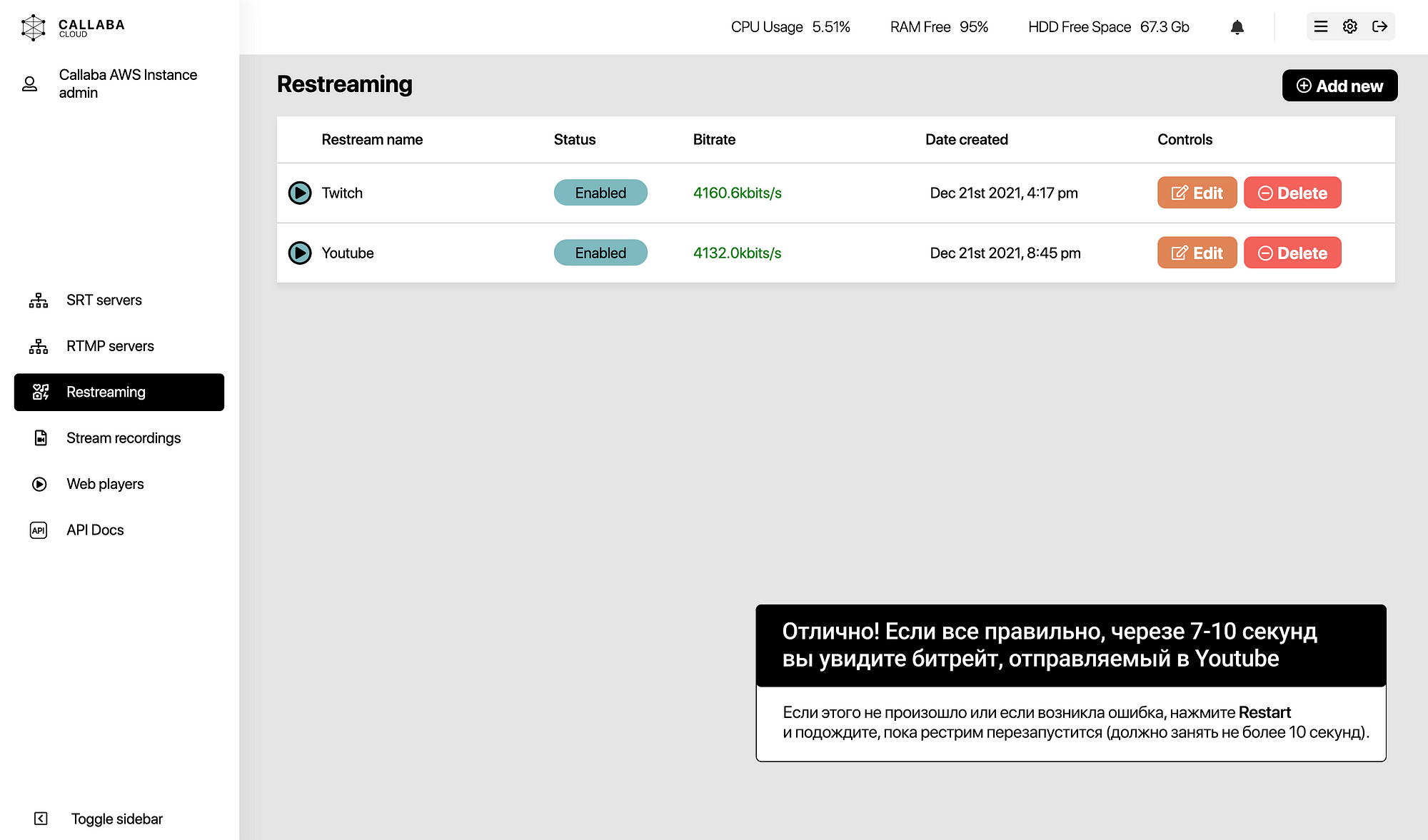Click the RTMP servers network icon
This screenshot has width=1428, height=840.
[x=39, y=346]
